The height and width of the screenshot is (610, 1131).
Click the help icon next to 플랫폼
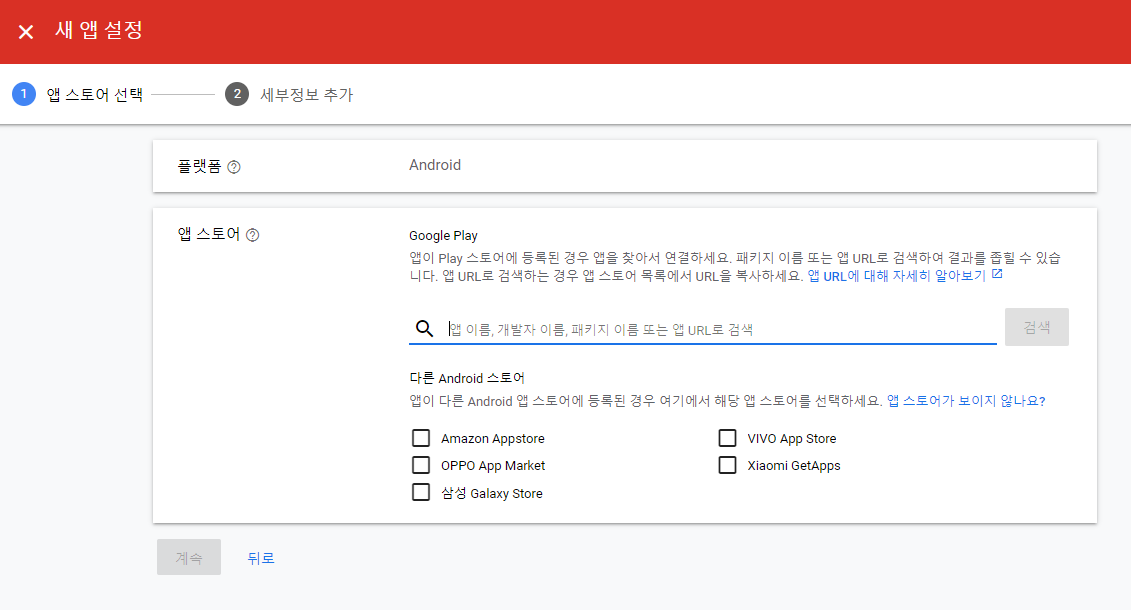pos(234,167)
